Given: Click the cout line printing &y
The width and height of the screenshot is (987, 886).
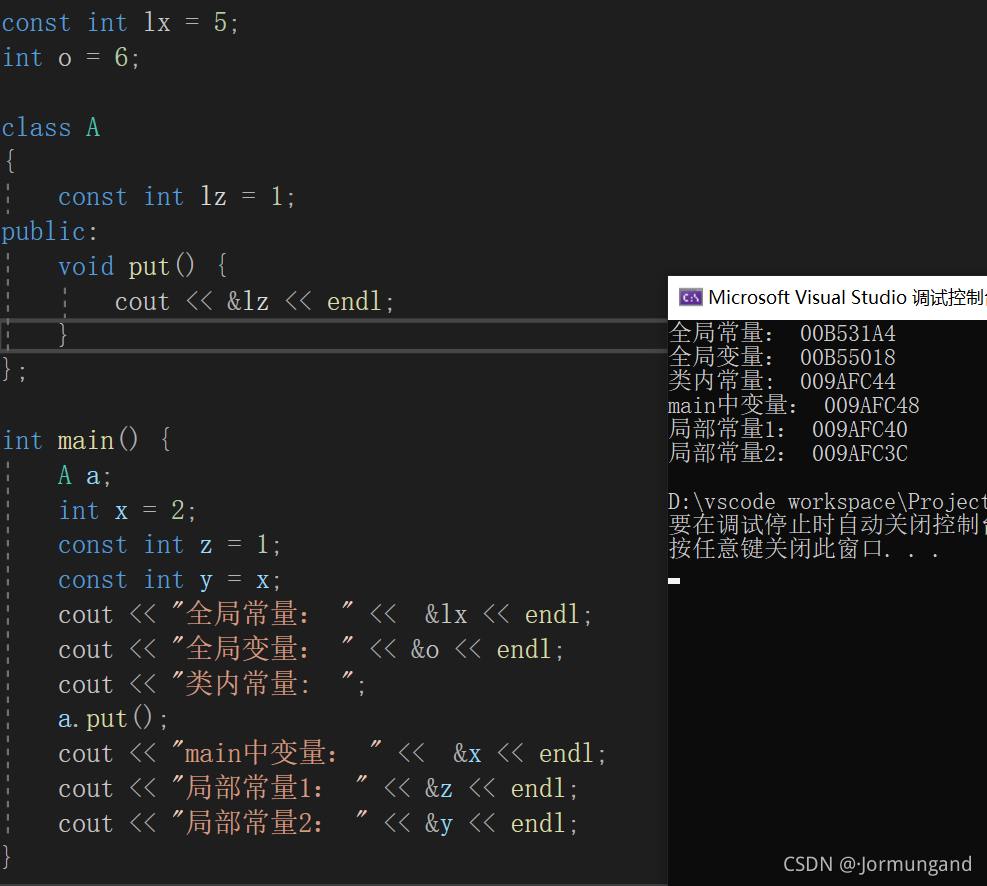Looking at the screenshot, I should [x=318, y=823].
